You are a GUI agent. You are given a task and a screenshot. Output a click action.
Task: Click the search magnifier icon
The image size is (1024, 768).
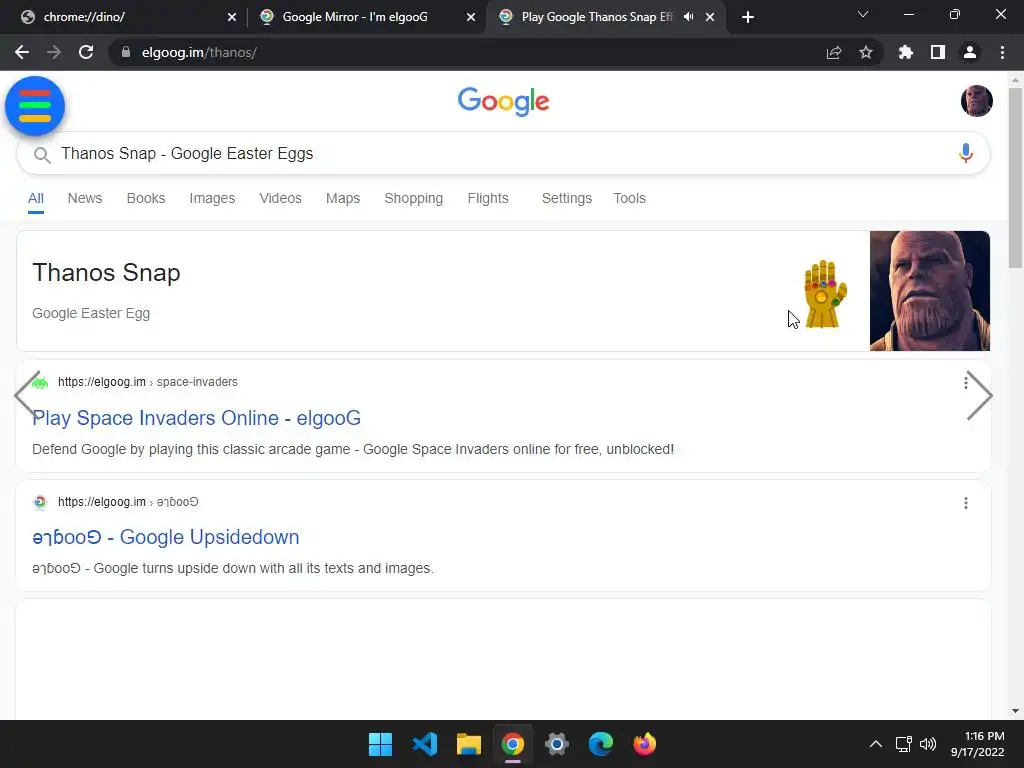pyautogui.click(x=42, y=155)
